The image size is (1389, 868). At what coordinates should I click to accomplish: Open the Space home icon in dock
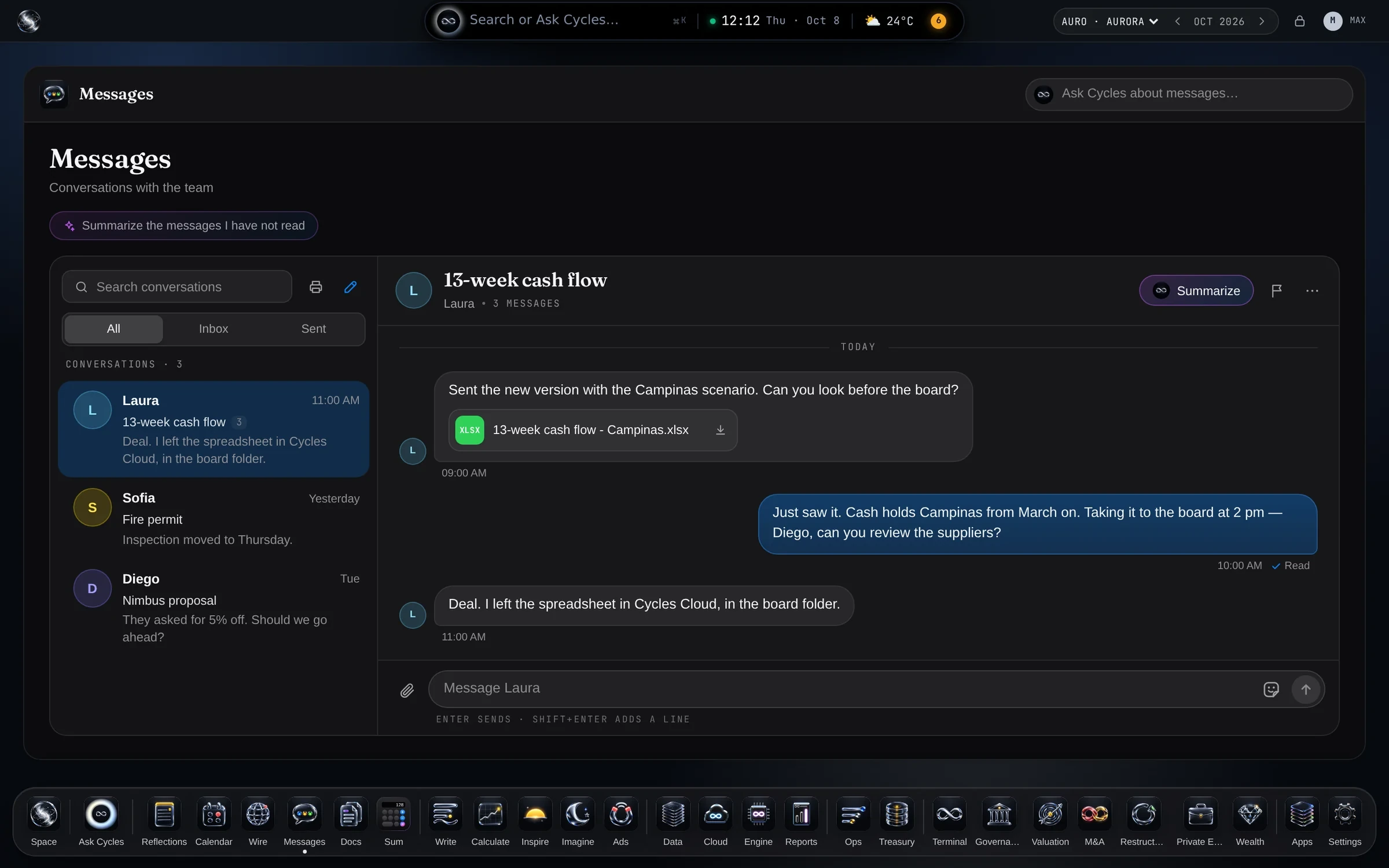tap(44, 822)
